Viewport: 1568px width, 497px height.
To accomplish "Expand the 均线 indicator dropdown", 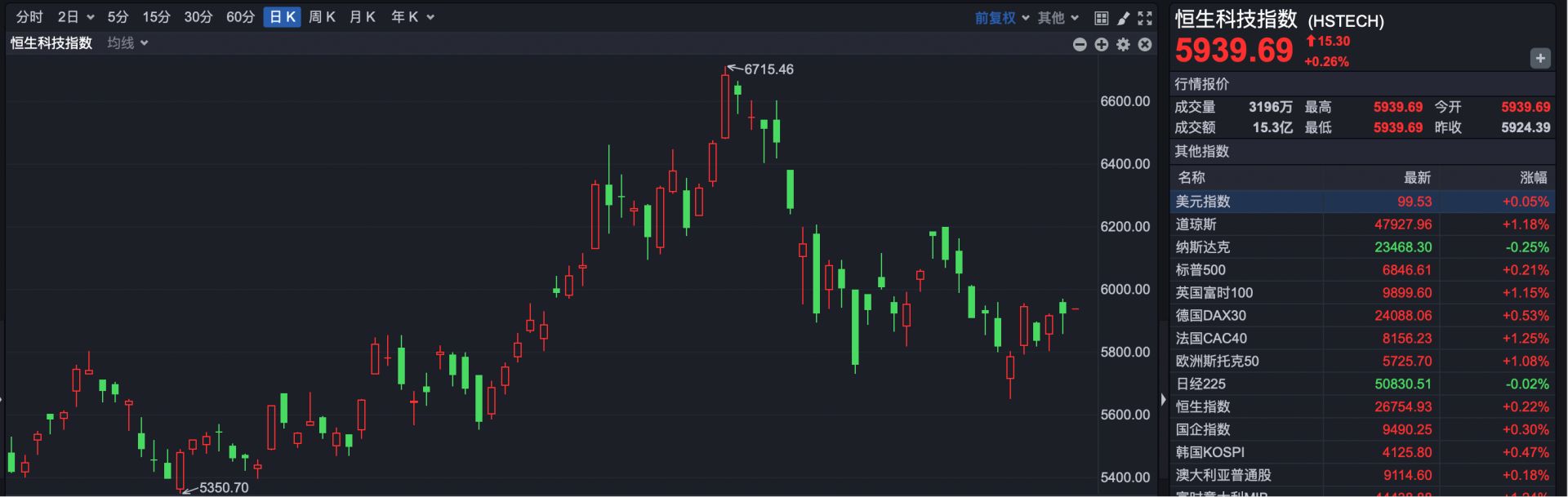I will coord(127,43).
